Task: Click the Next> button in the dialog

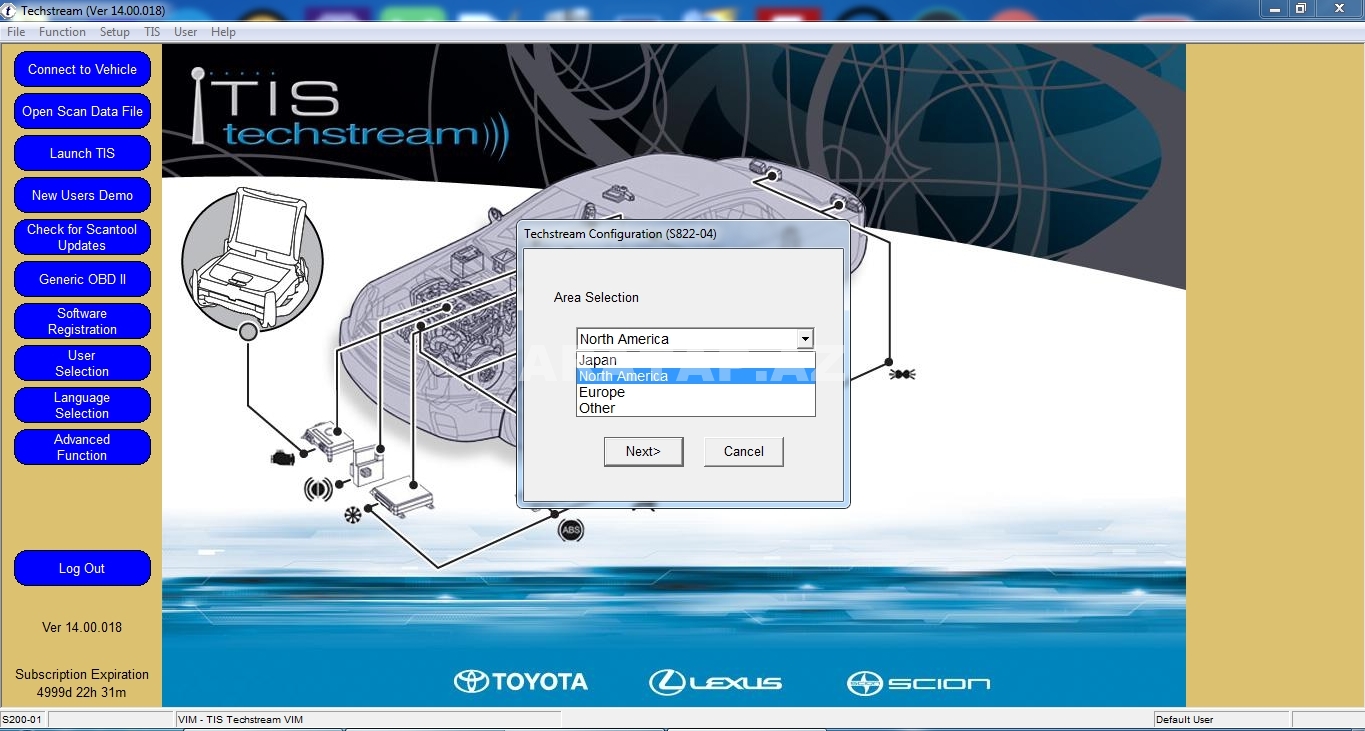Action: click(x=643, y=451)
